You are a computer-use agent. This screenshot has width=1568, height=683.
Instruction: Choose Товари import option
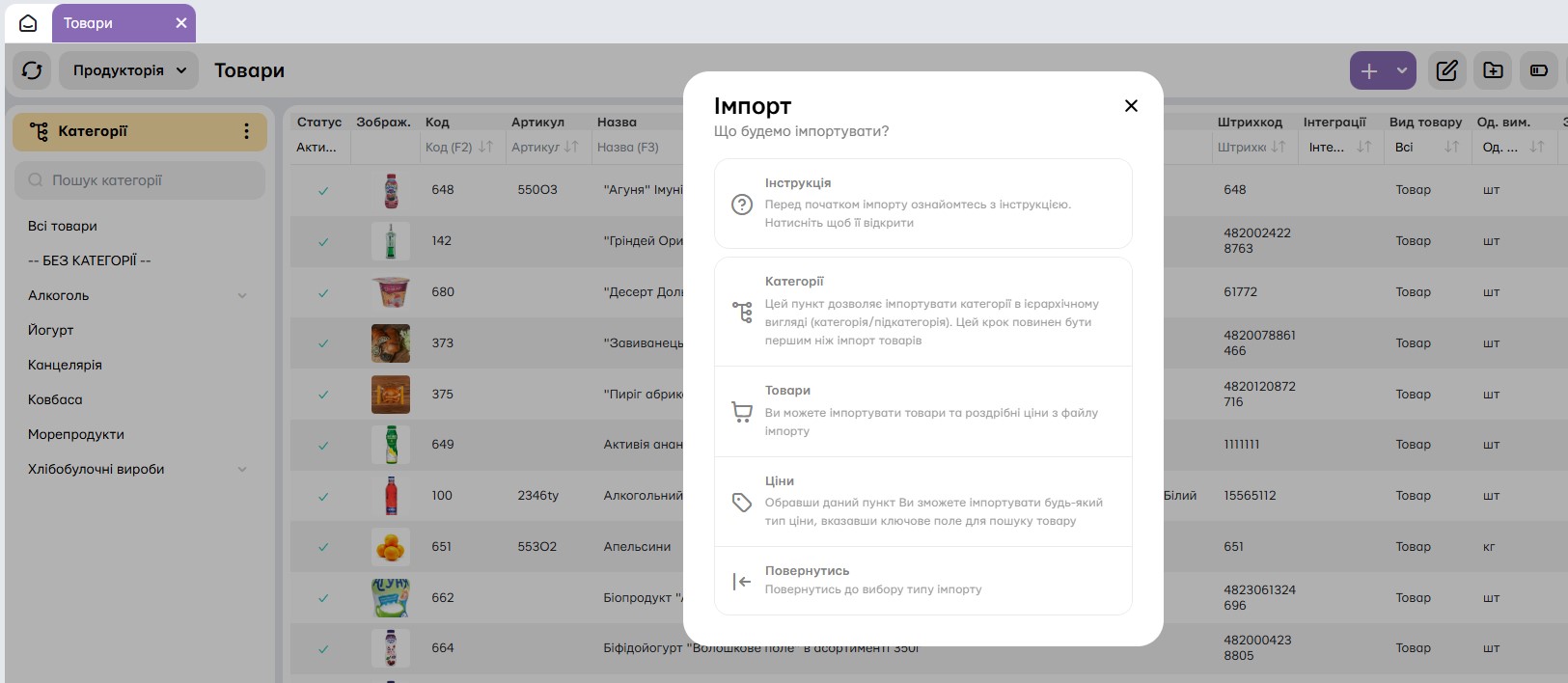pos(922,412)
